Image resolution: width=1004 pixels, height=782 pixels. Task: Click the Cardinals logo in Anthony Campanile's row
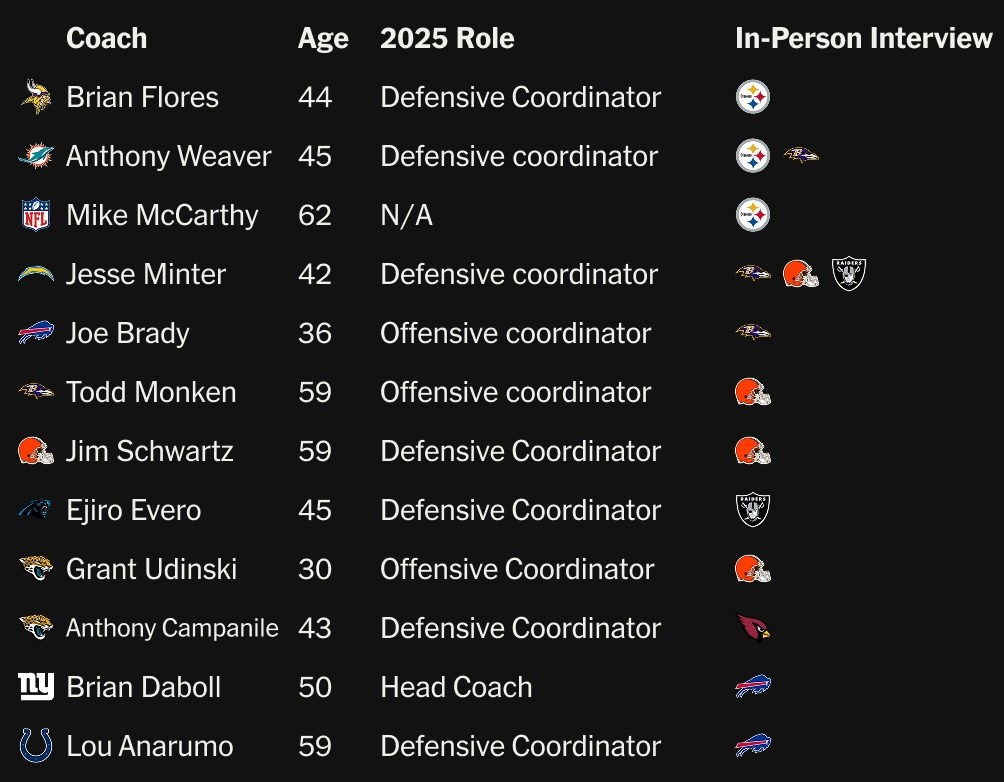pos(753,628)
